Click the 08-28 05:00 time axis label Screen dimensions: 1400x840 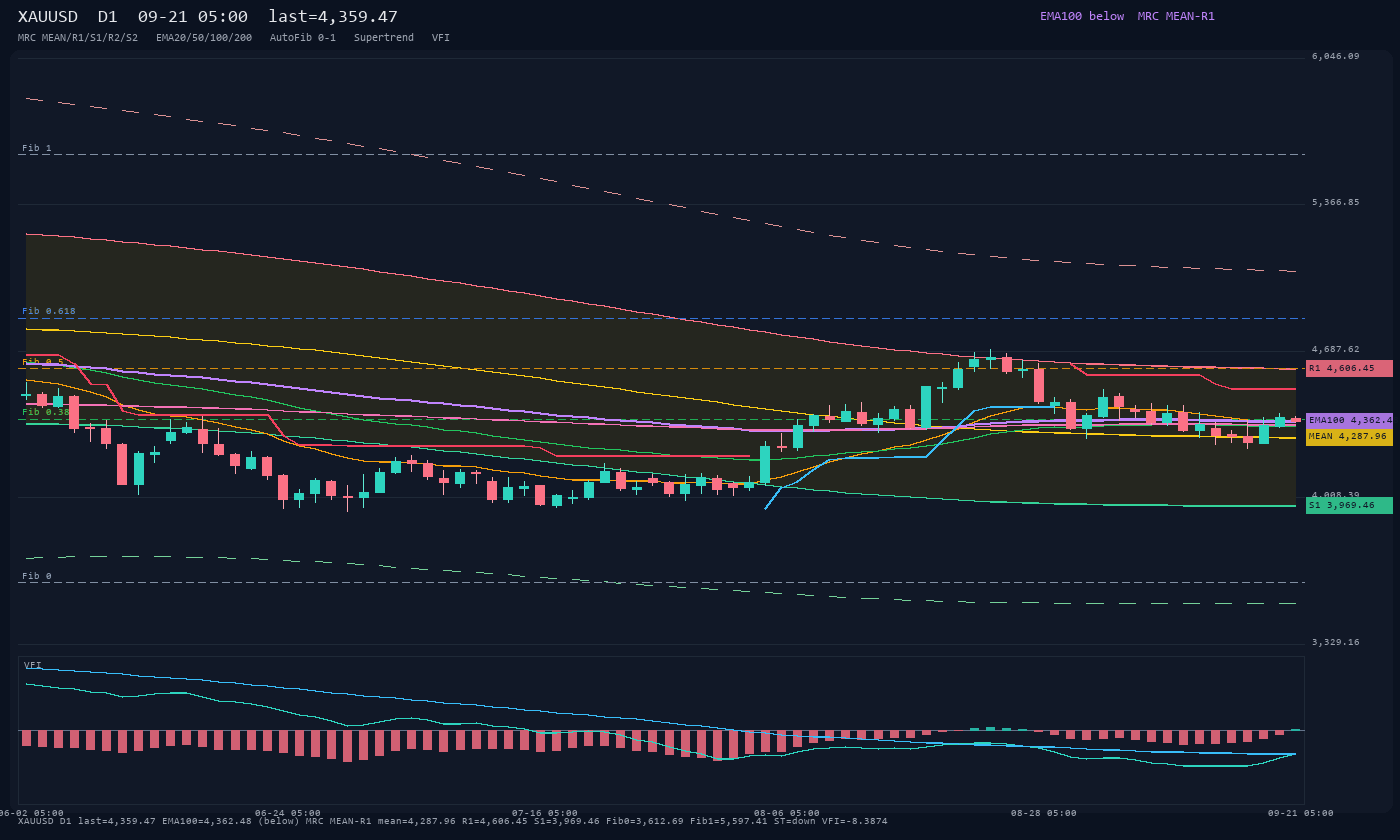tap(1044, 813)
